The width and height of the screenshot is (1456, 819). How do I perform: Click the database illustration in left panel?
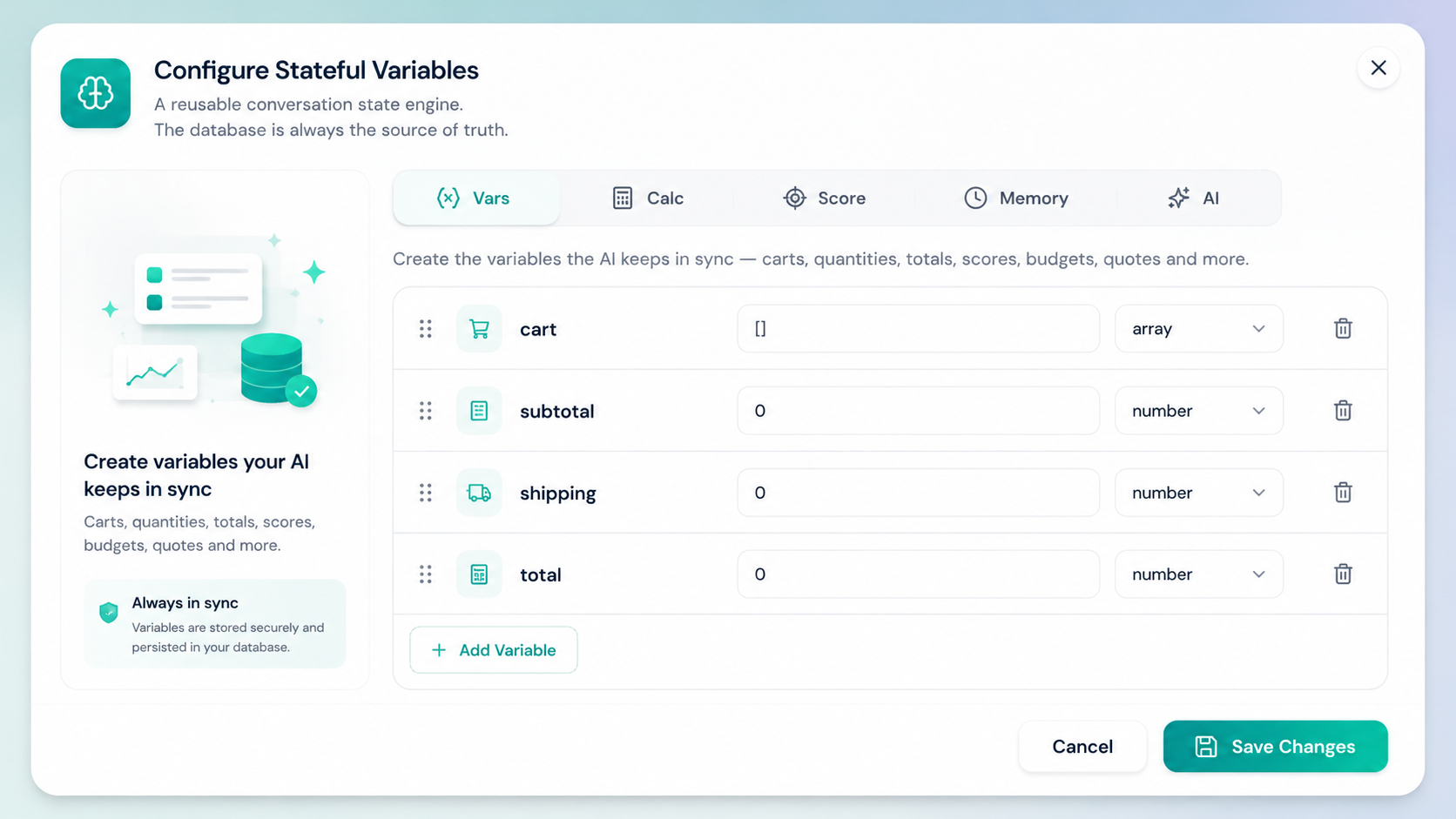pos(277,370)
